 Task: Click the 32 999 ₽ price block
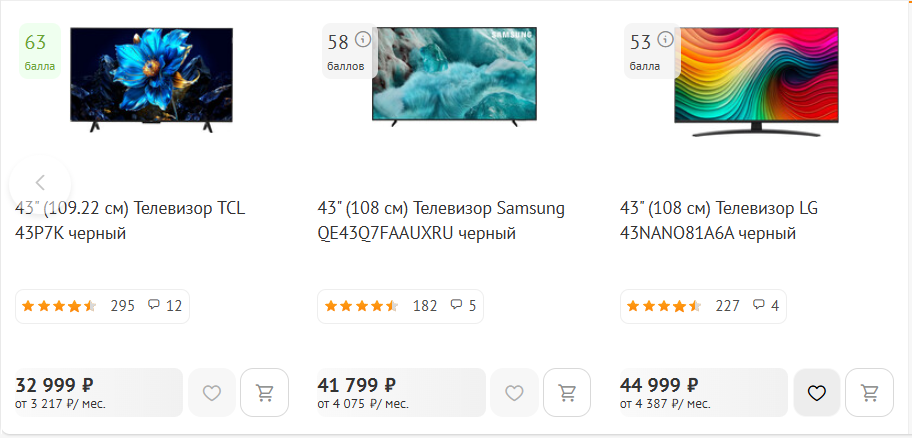click(98, 392)
